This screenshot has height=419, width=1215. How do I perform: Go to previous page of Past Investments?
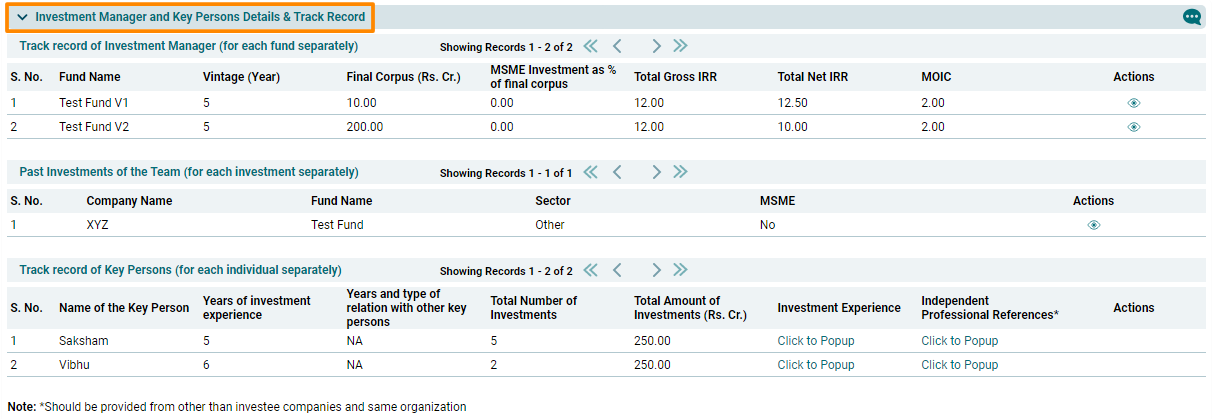point(617,172)
